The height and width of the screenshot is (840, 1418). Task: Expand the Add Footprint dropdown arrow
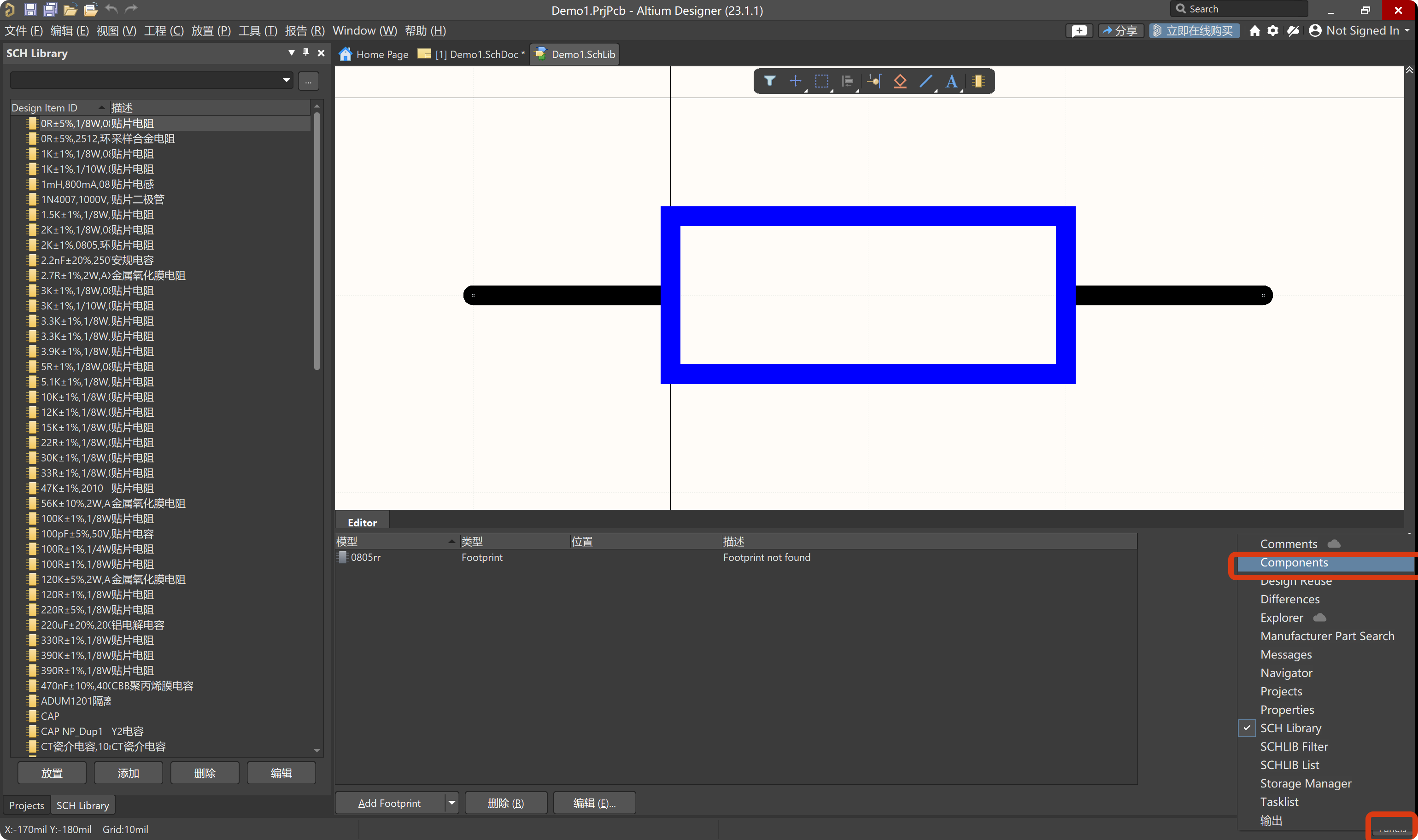click(451, 803)
